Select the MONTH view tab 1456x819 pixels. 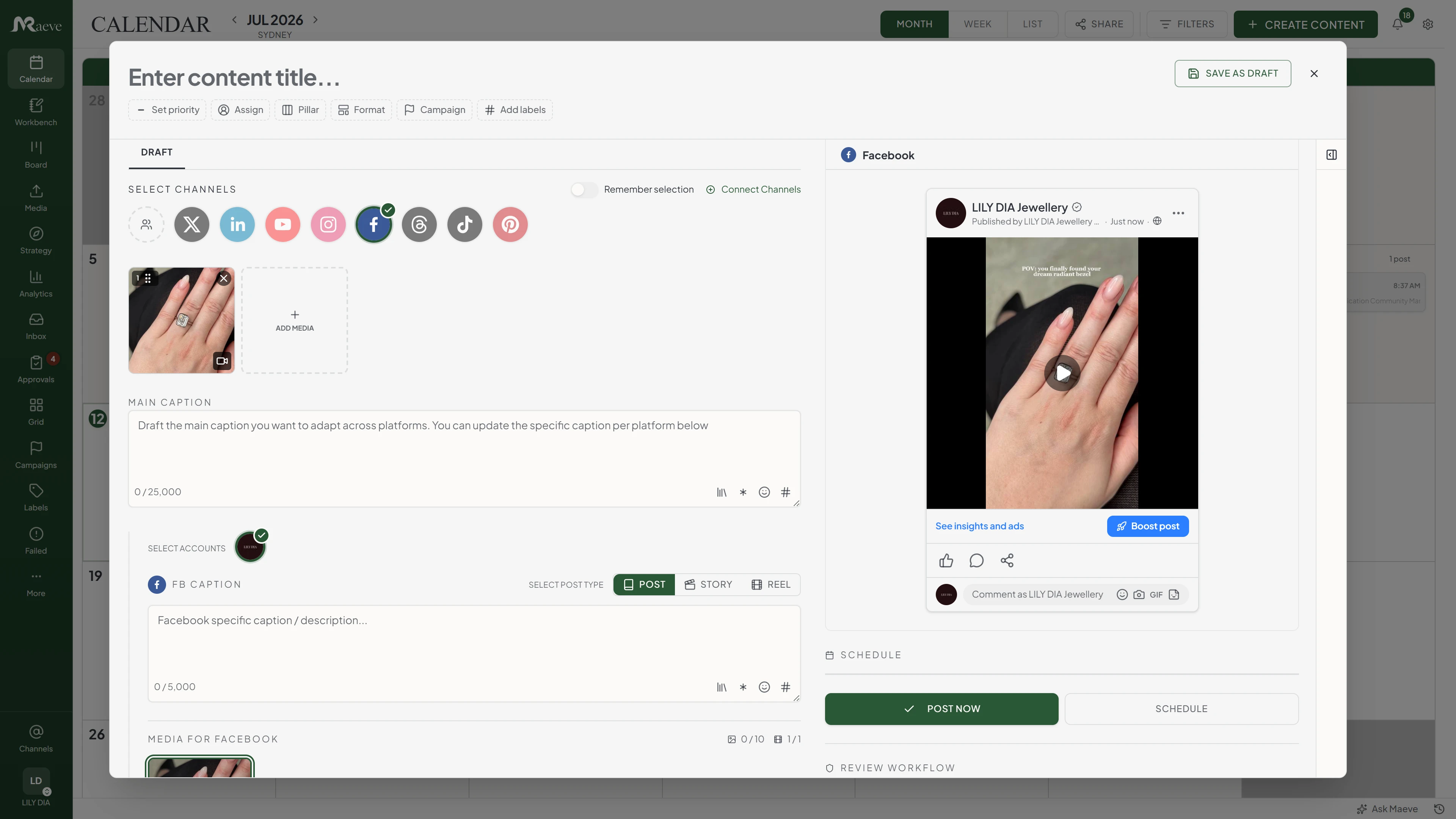914,24
